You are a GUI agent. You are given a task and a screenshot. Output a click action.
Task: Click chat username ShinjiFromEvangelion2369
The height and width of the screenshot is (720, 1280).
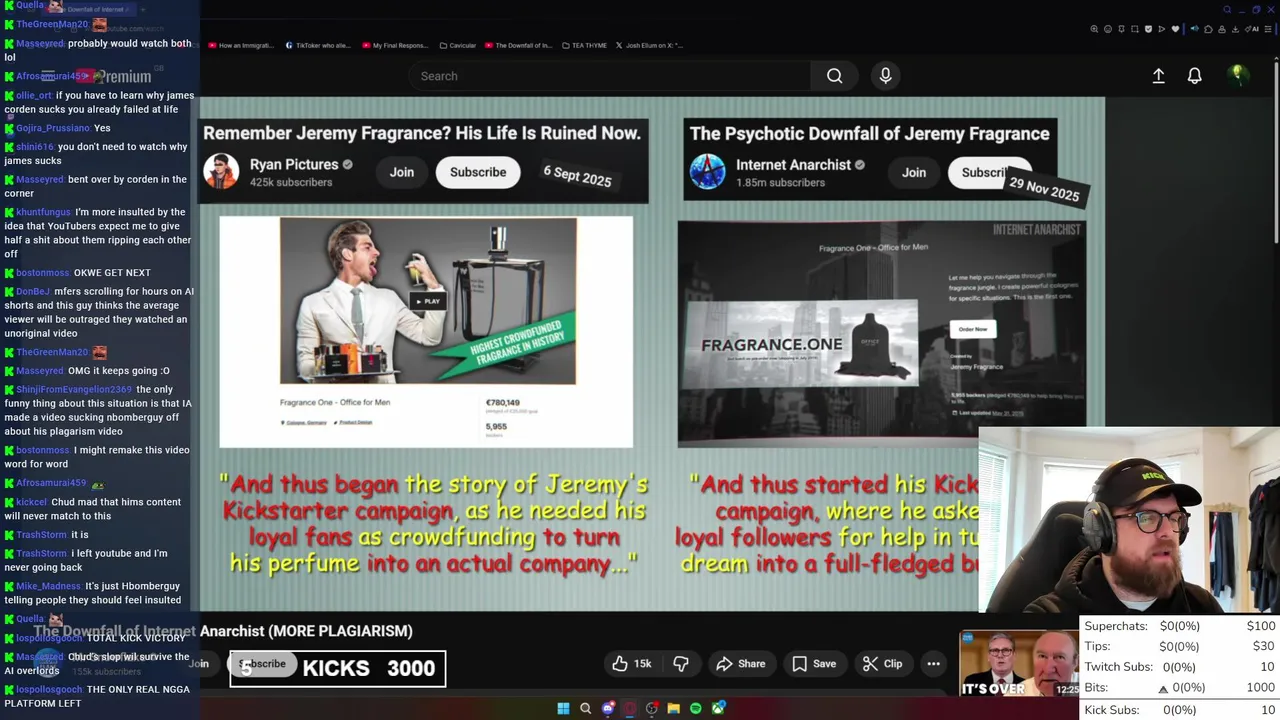[x=74, y=389]
